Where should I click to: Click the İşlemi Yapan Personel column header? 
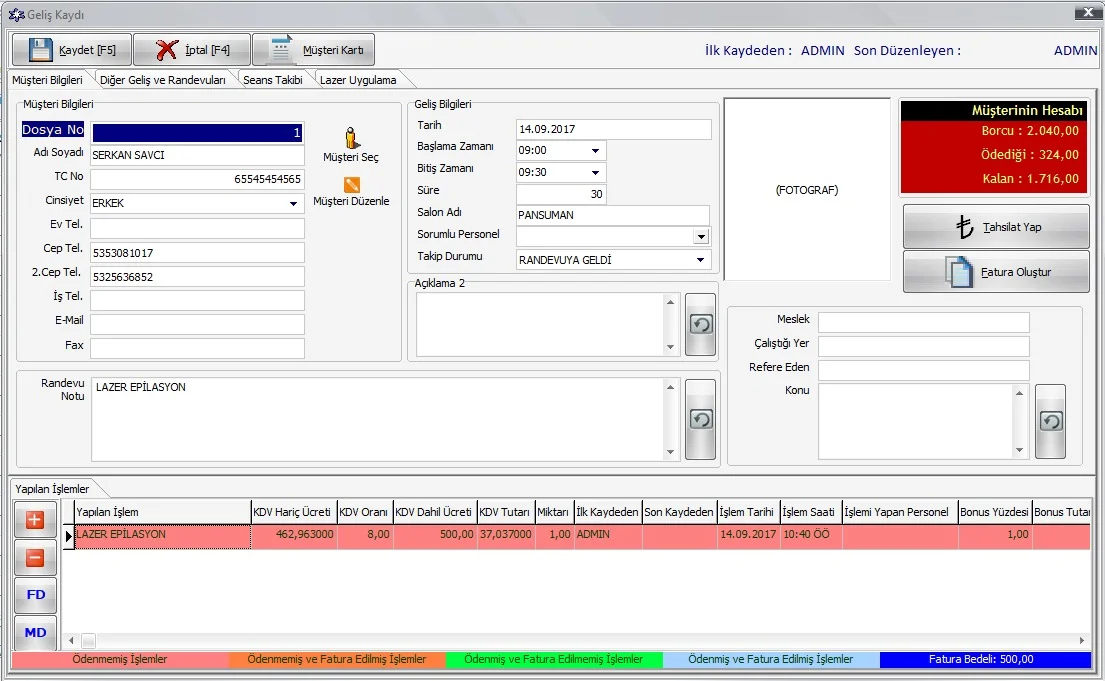pyautogui.click(x=900, y=513)
